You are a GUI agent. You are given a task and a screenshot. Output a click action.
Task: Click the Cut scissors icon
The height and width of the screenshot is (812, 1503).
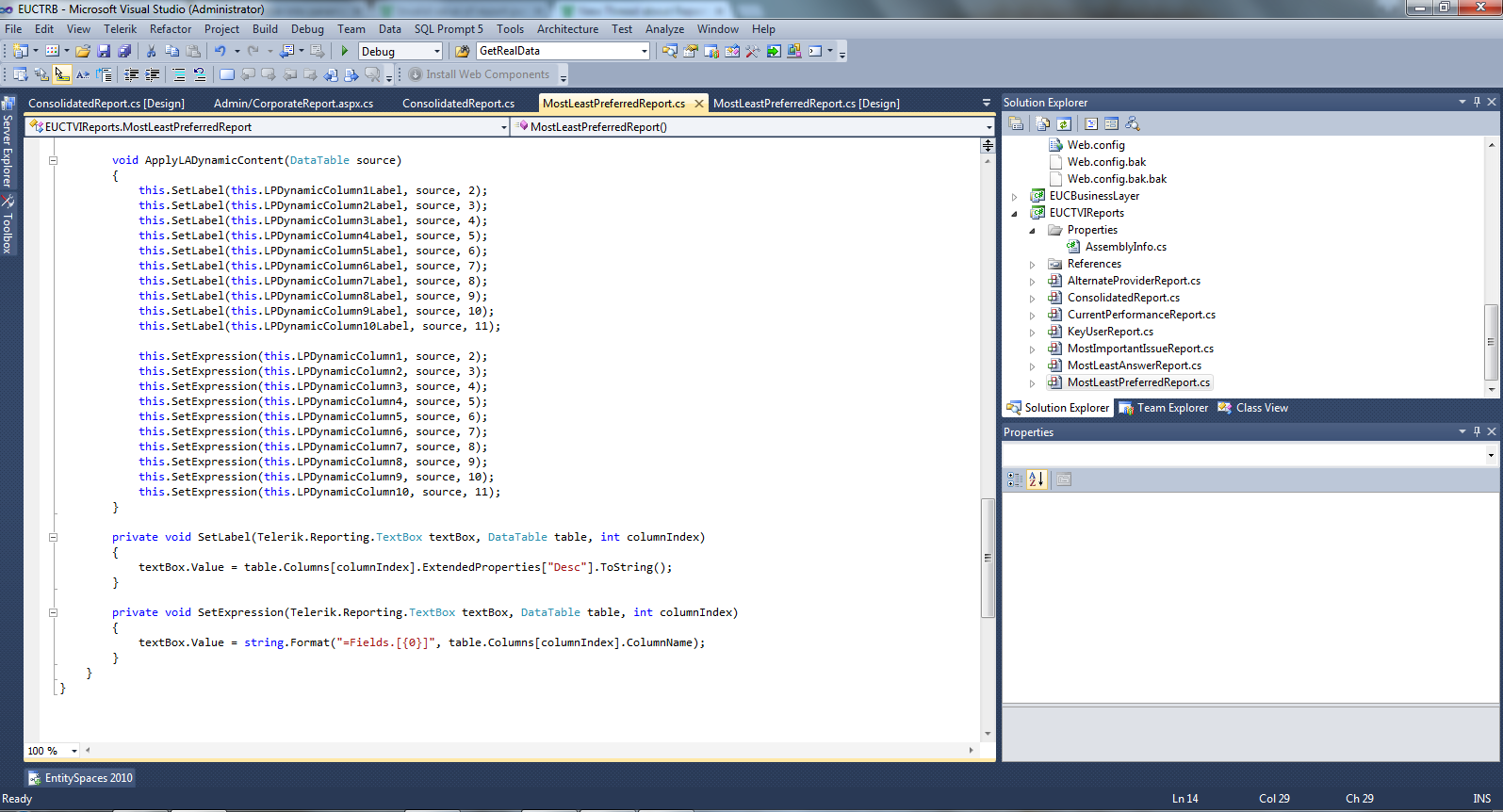(151, 51)
